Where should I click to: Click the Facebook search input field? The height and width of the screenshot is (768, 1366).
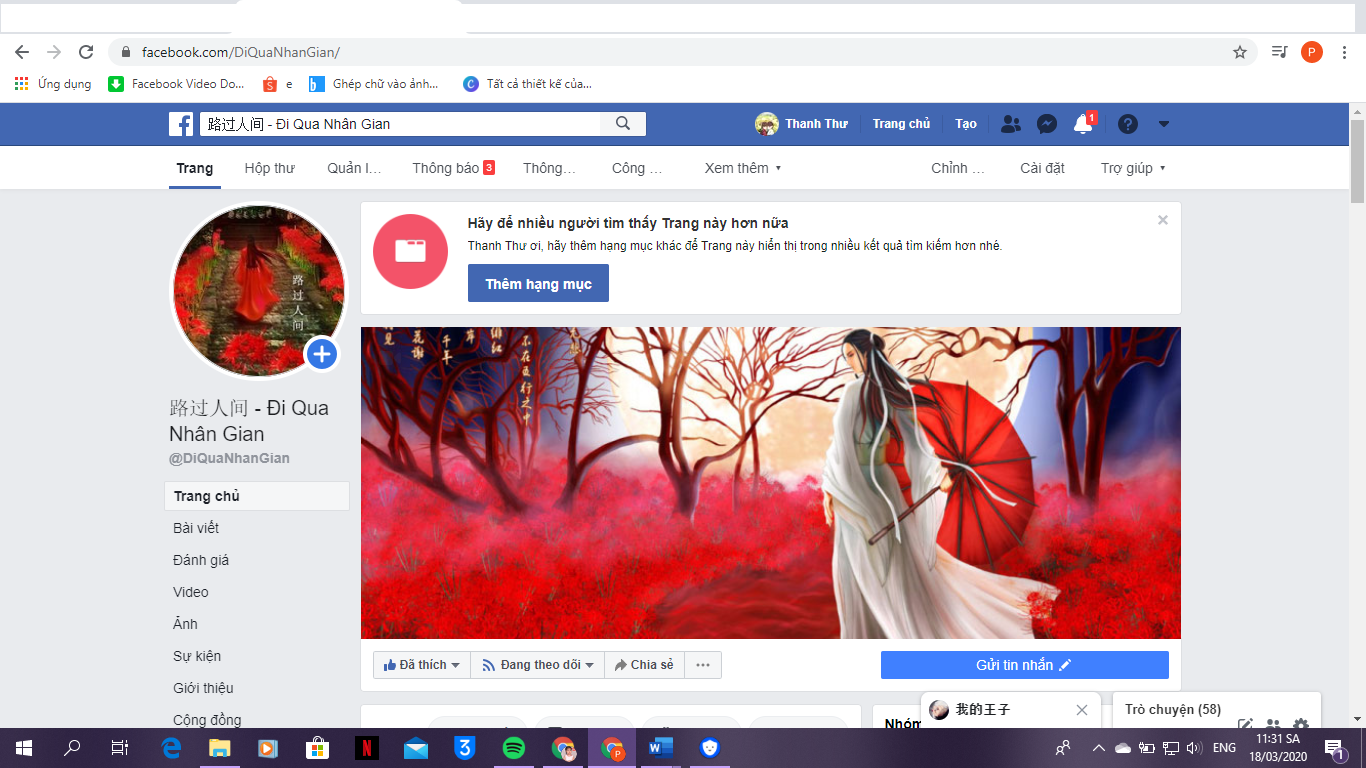400,124
